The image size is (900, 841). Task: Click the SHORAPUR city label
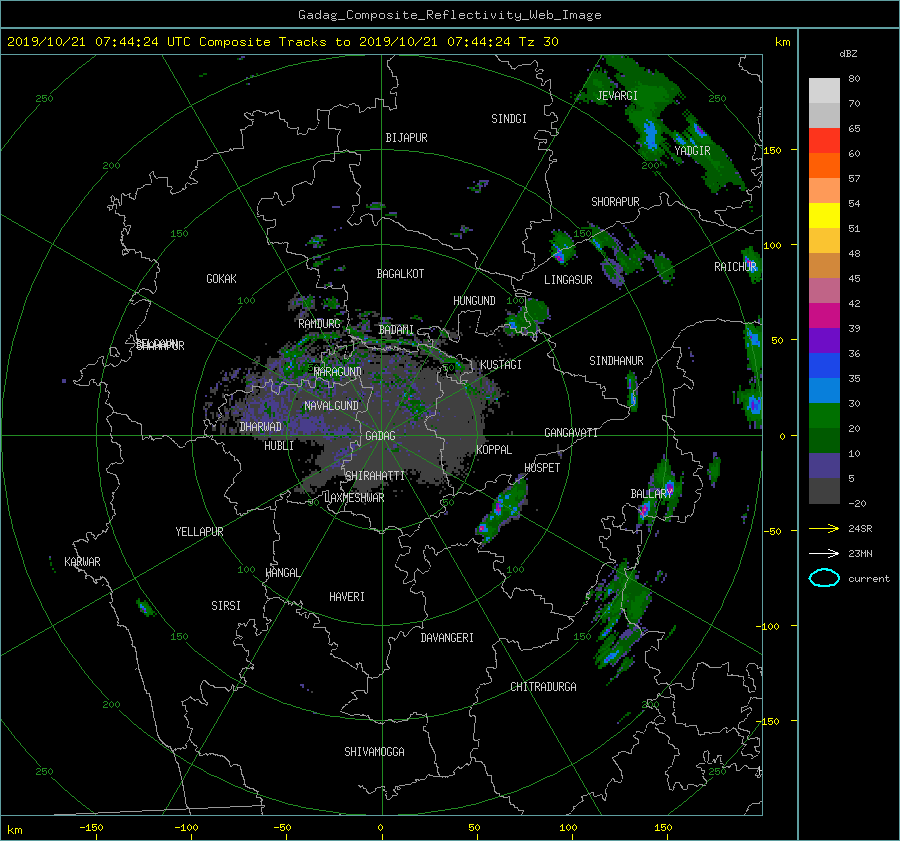point(615,202)
